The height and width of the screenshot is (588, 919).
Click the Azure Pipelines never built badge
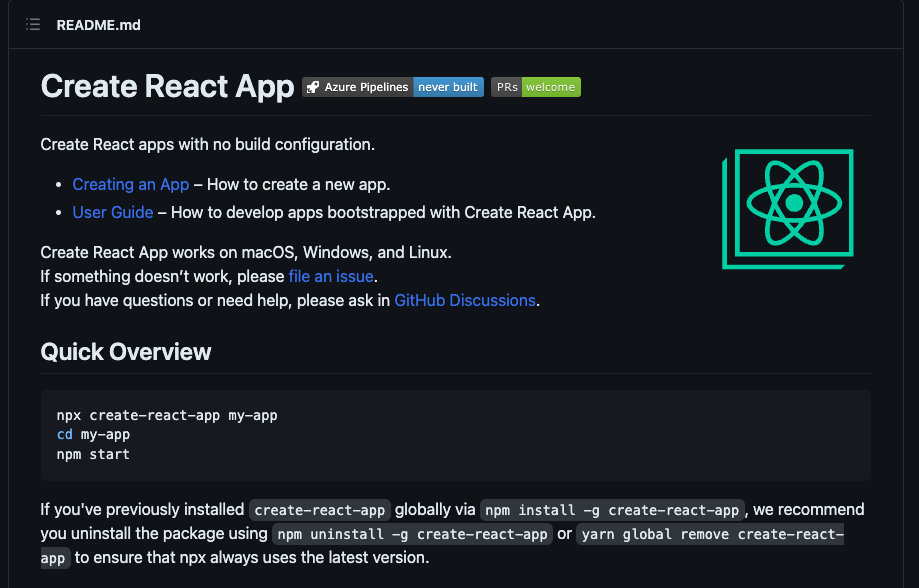(393, 87)
